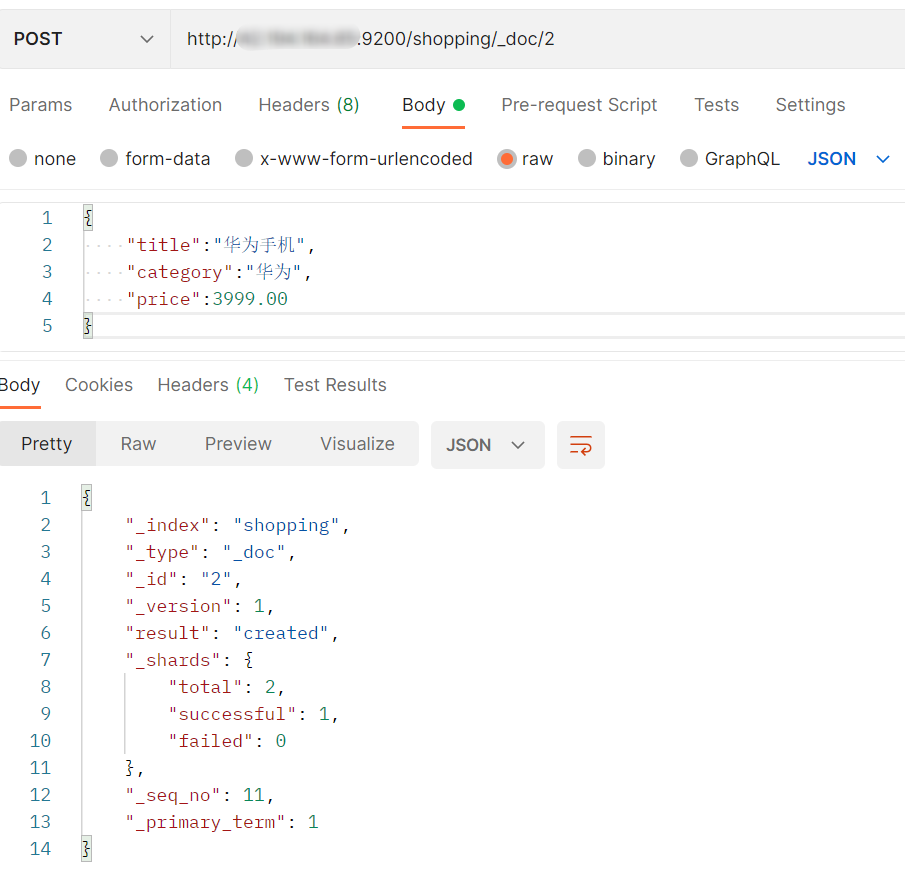905x887 pixels.
Task: Switch response view to Raw
Action: click(x=138, y=444)
